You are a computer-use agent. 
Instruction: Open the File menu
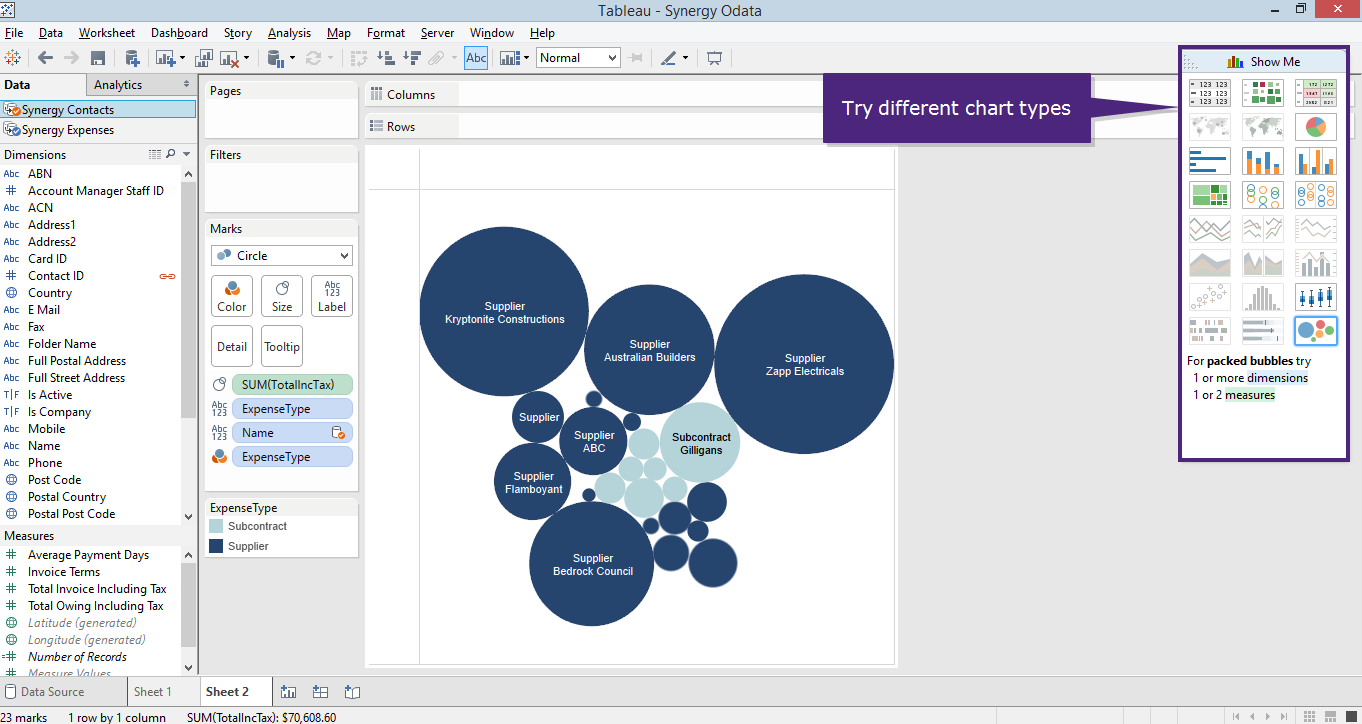14,33
